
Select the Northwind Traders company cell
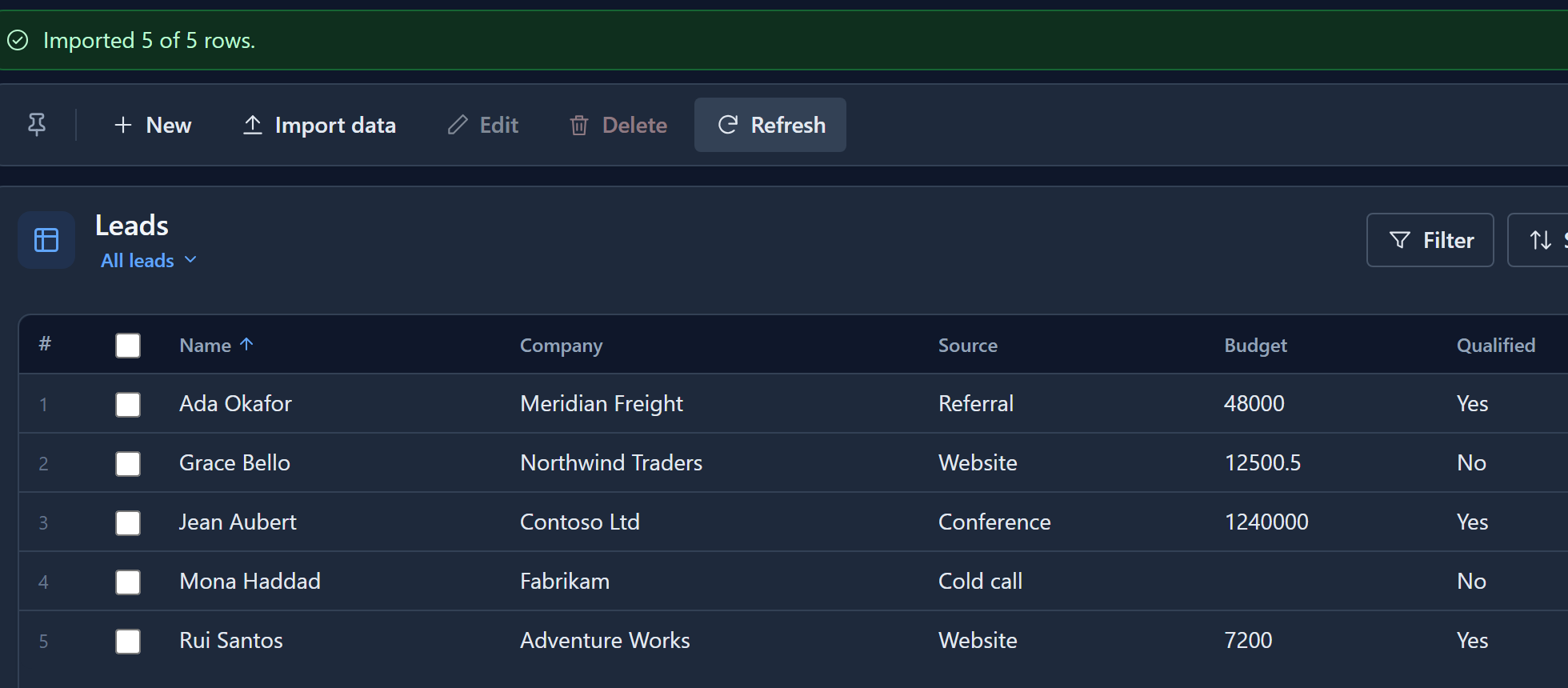coord(611,462)
